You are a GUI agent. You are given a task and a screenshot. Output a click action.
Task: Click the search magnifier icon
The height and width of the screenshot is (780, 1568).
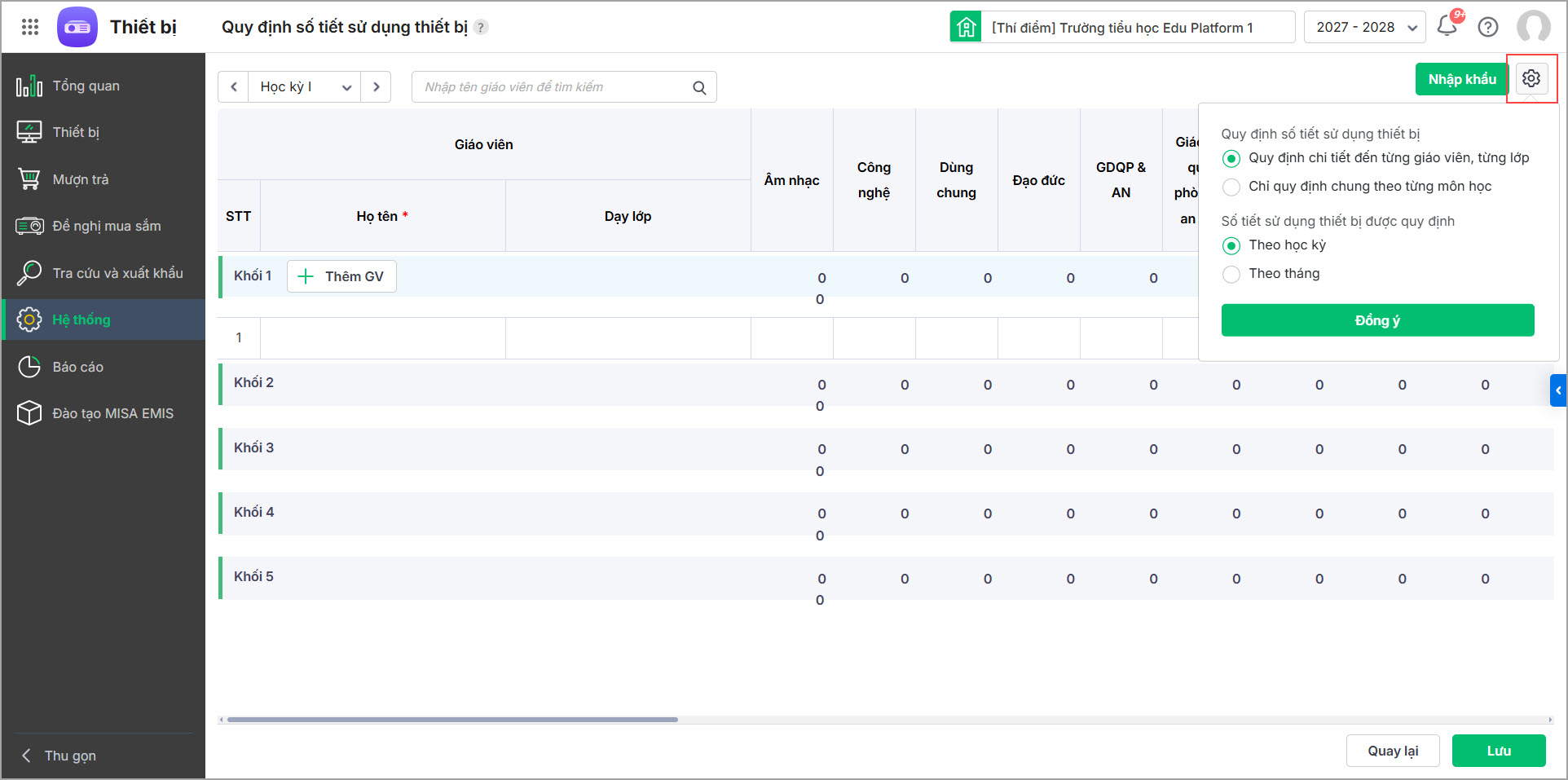coord(699,87)
